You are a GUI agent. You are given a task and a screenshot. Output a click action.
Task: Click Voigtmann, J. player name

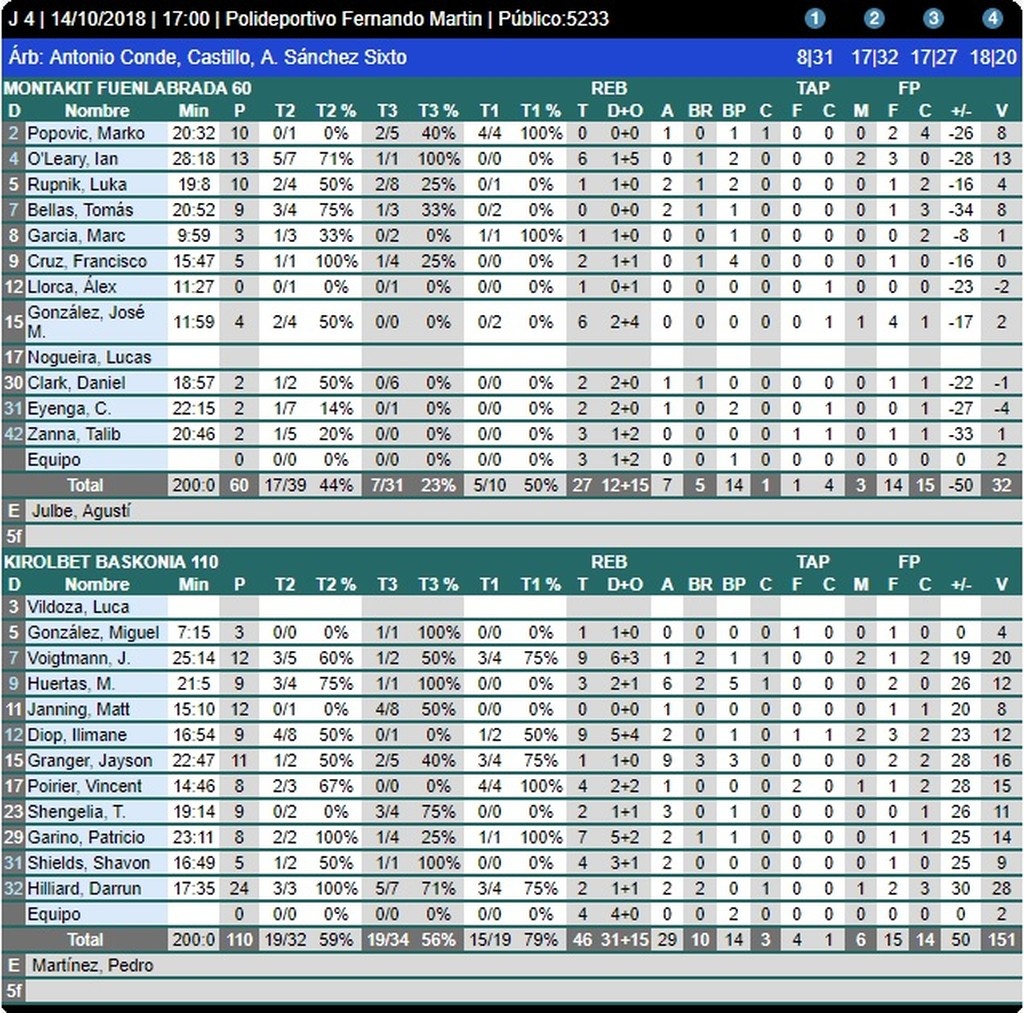[78, 658]
